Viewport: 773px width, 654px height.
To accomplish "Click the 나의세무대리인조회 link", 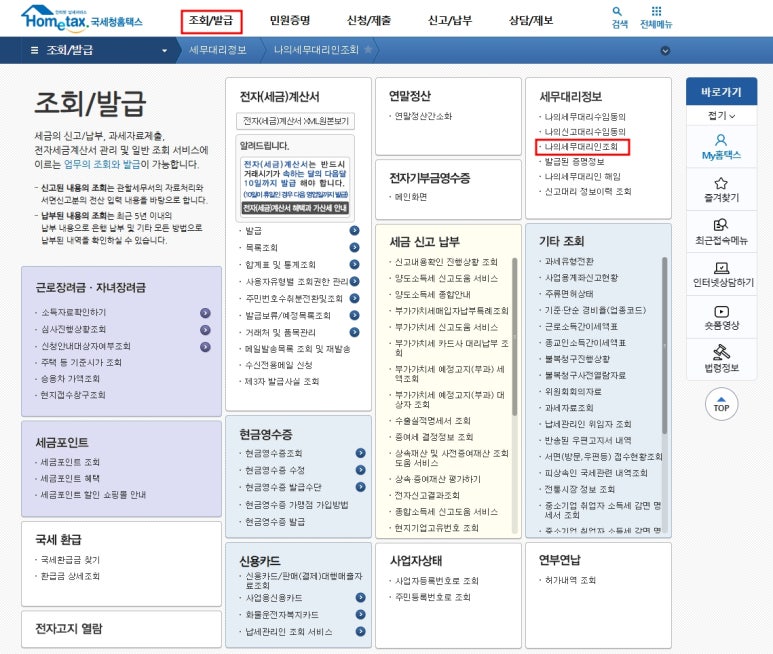I will 581,146.
